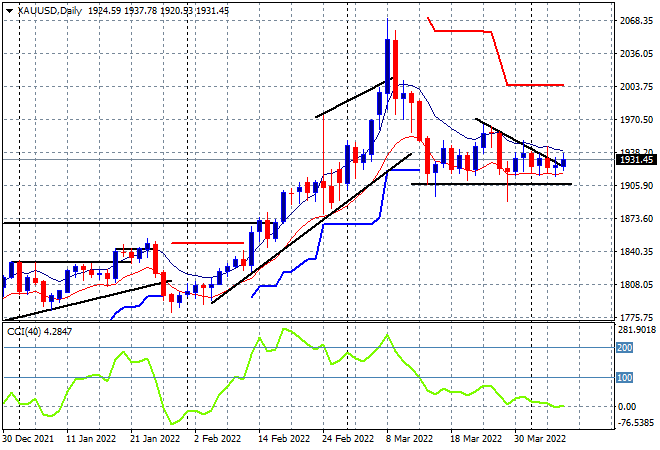Click the 200 level marker on CCI

point(624,348)
